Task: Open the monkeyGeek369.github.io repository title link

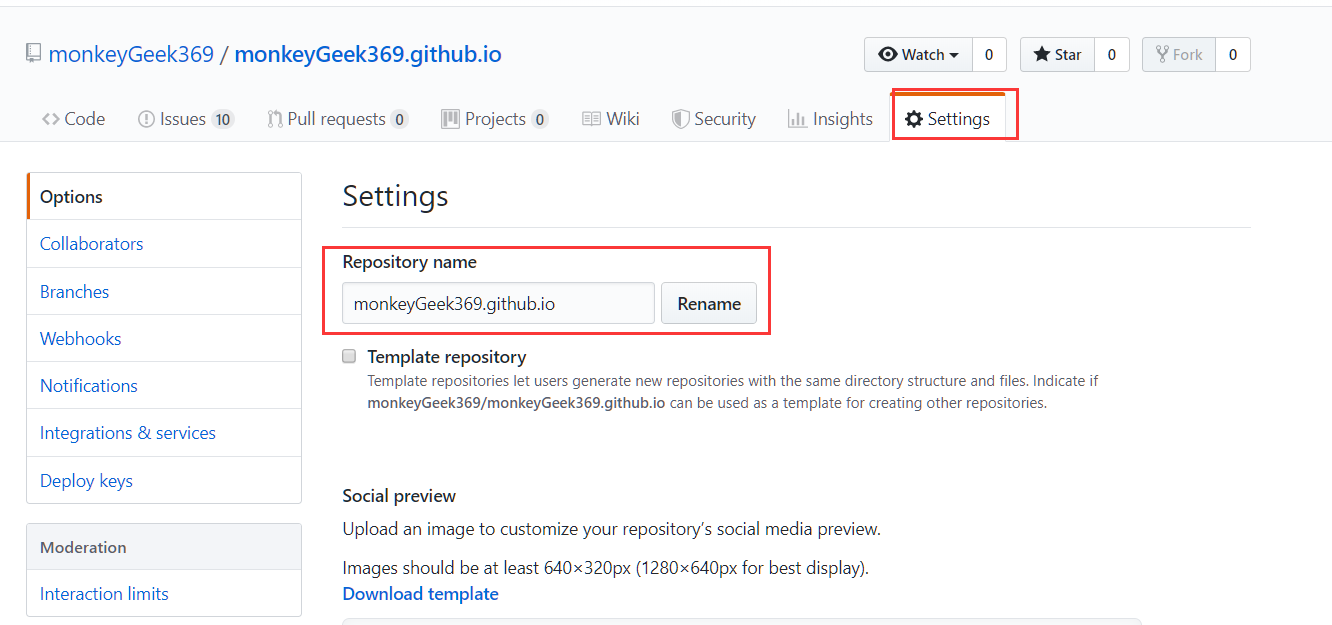Action: tap(368, 54)
